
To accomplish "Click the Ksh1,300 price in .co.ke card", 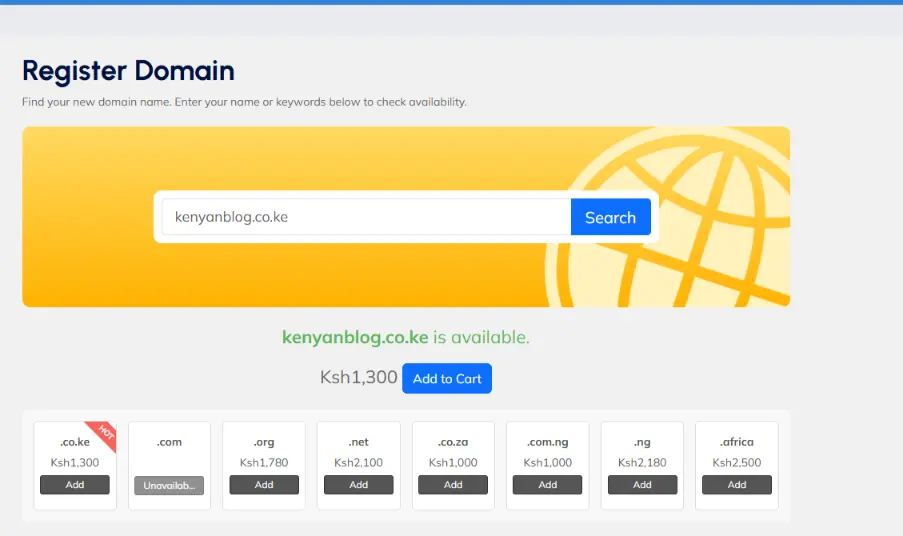I will pyautogui.click(x=75, y=462).
